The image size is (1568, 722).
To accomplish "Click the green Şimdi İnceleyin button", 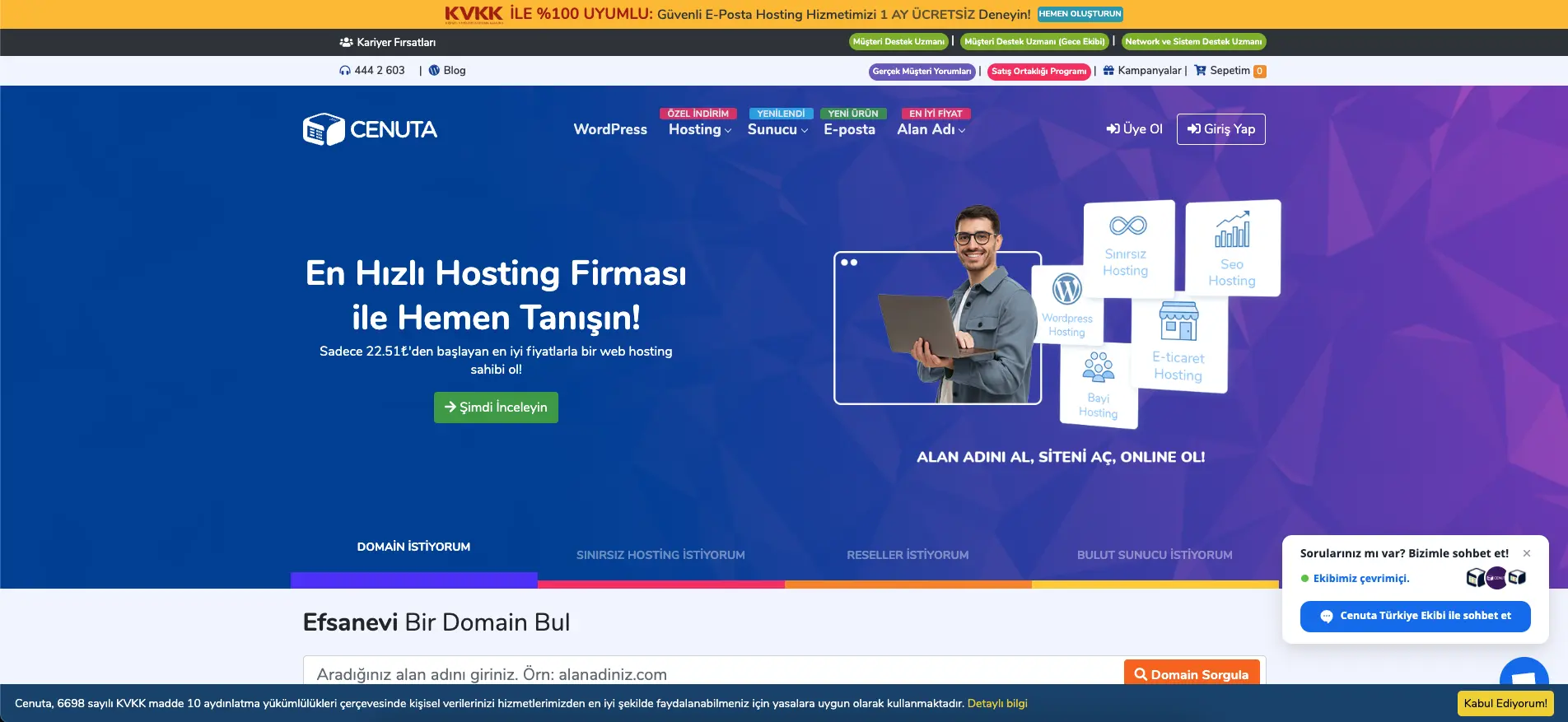I will pos(496,408).
